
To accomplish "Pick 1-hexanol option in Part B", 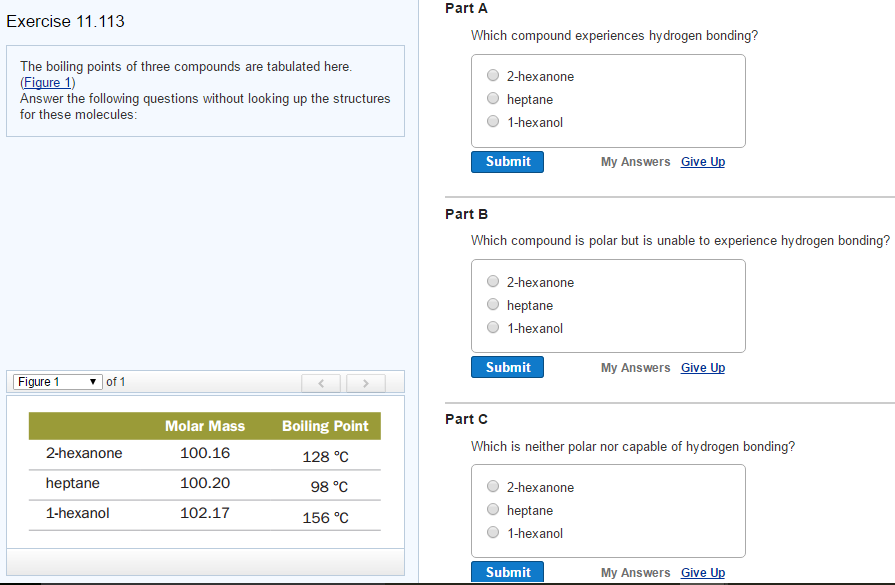I will (493, 328).
